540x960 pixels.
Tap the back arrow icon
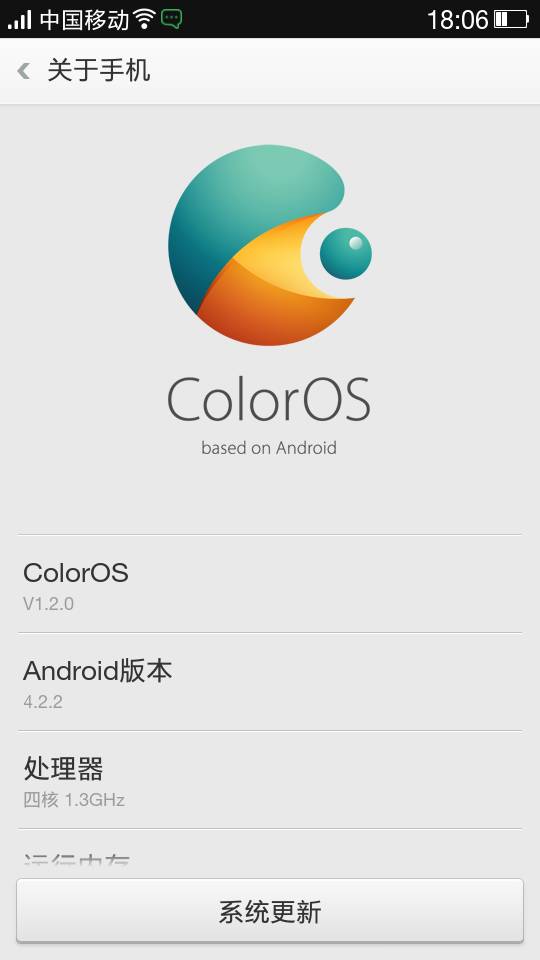(24, 71)
